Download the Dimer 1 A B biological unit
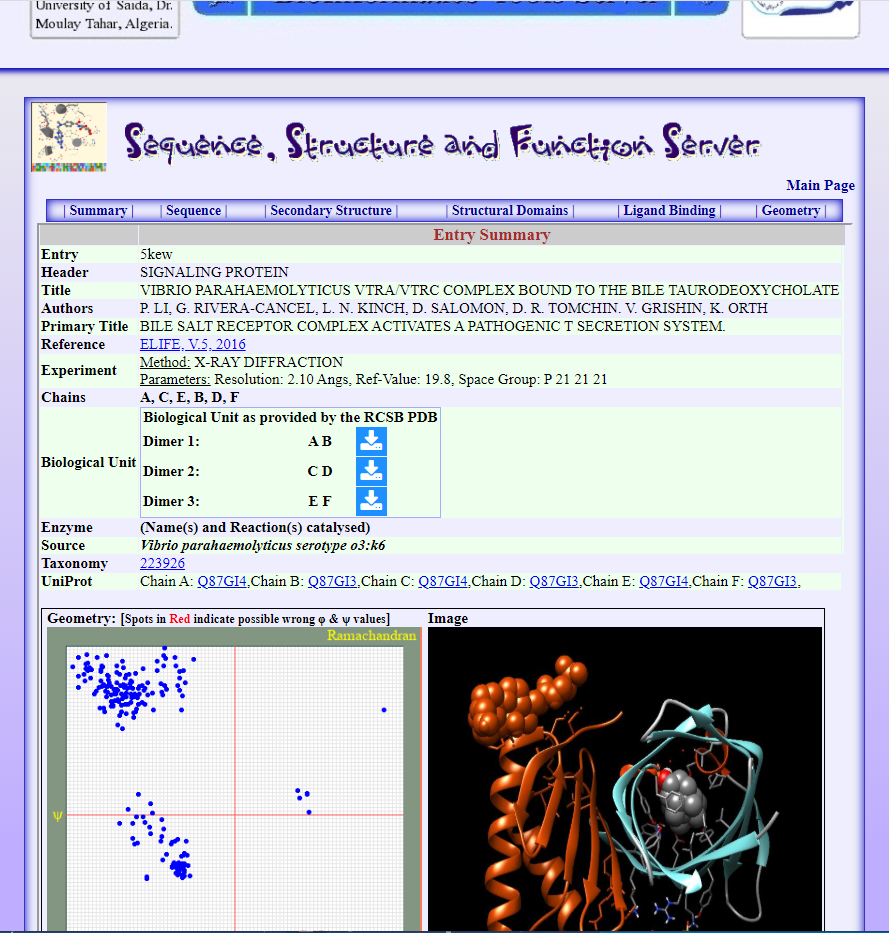Image resolution: width=889 pixels, height=933 pixels. tap(371, 442)
